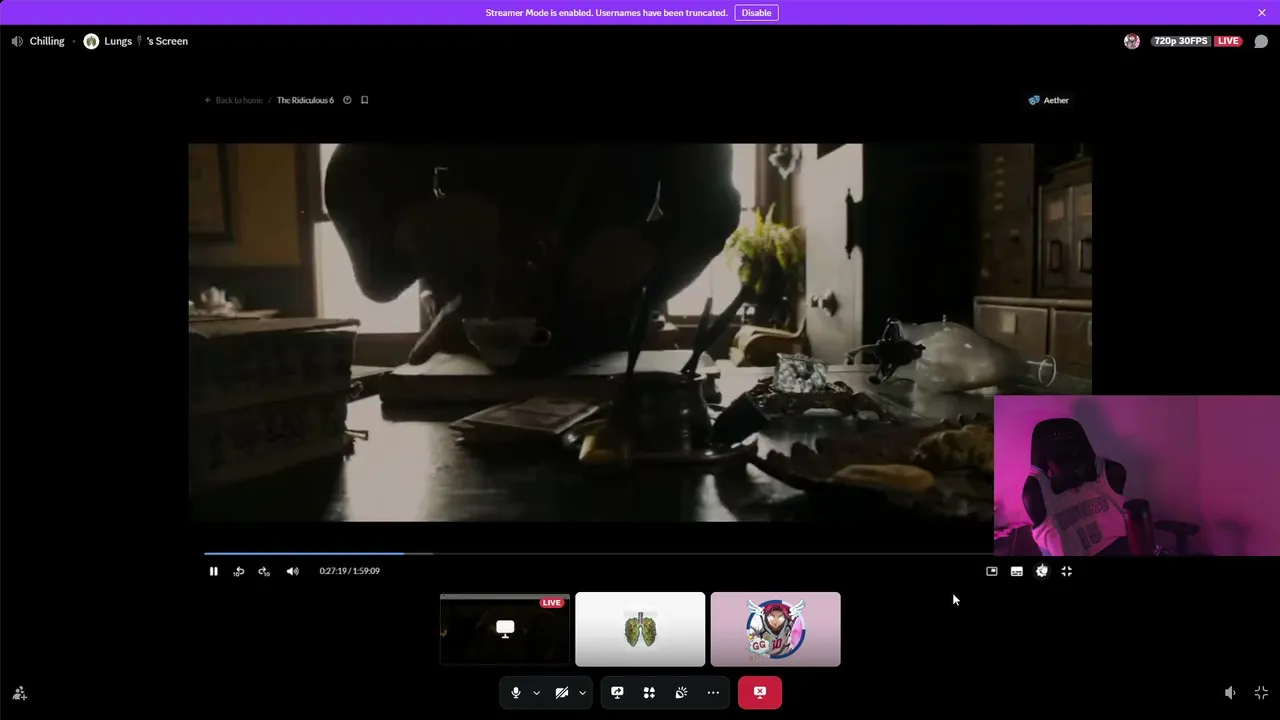Disable Streamer Mode
1280x720 pixels.
coord(756,13)
